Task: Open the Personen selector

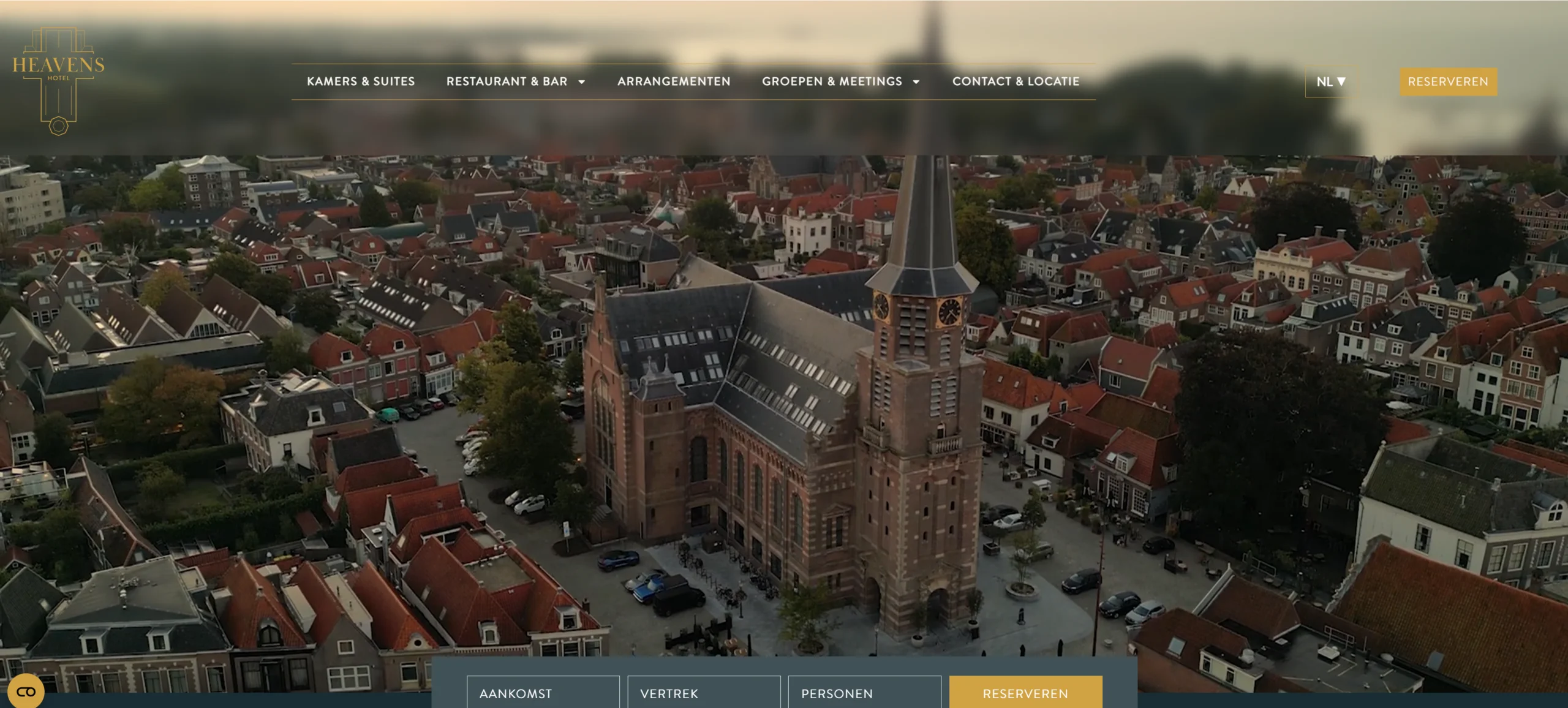Action: pyautogui.click(x=865, y=692)
